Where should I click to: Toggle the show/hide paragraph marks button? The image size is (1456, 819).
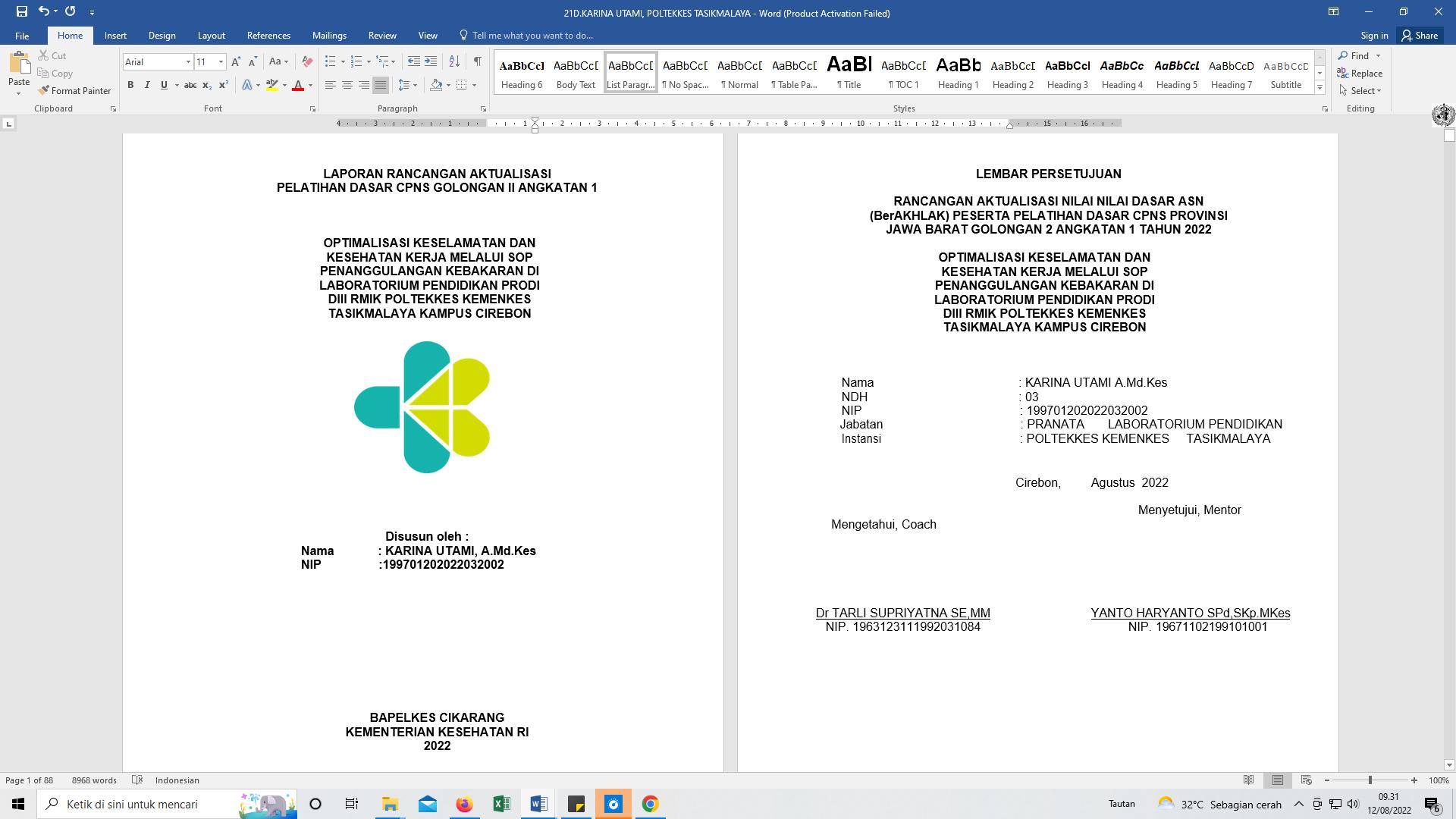click(x=477, y=61)
